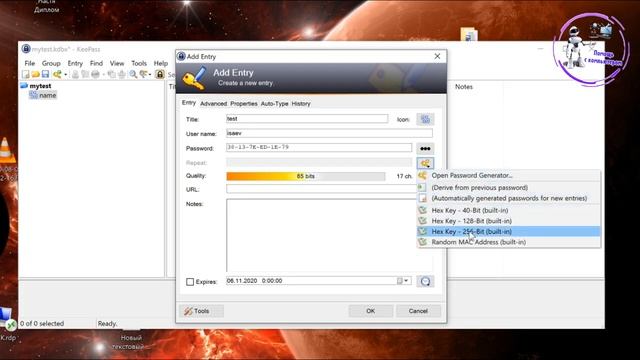Switch to the Entry tab
Viewport: 640px width, 360px height.
[189, 103]
